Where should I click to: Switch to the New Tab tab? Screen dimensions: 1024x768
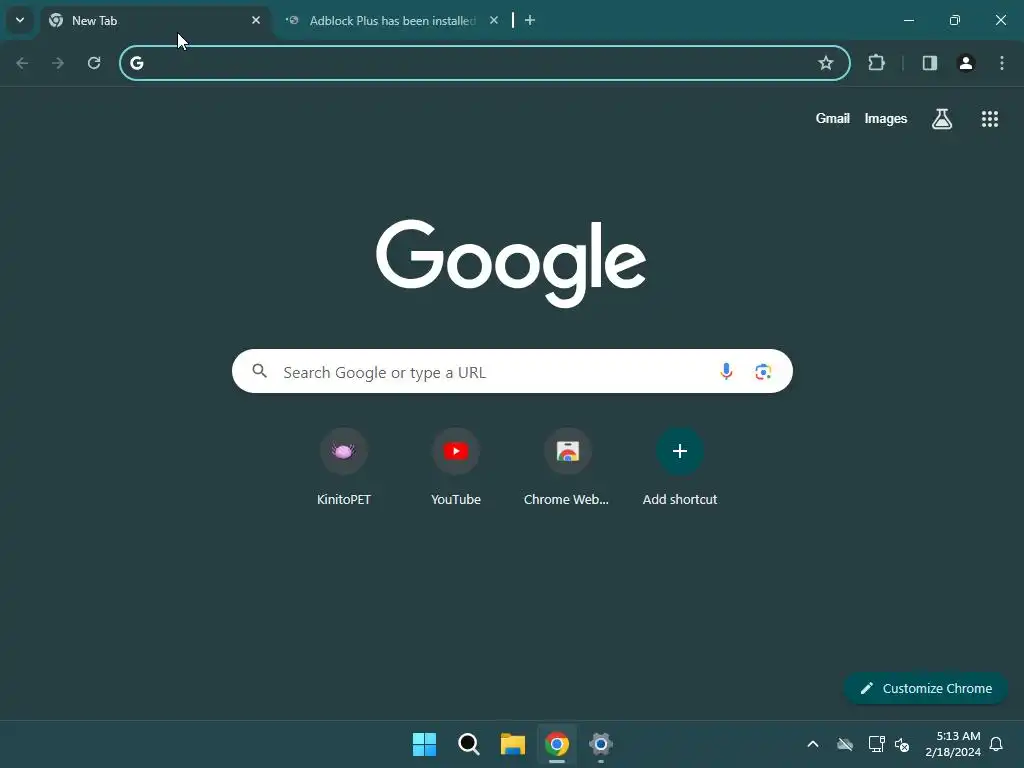[x=155, y=20]
